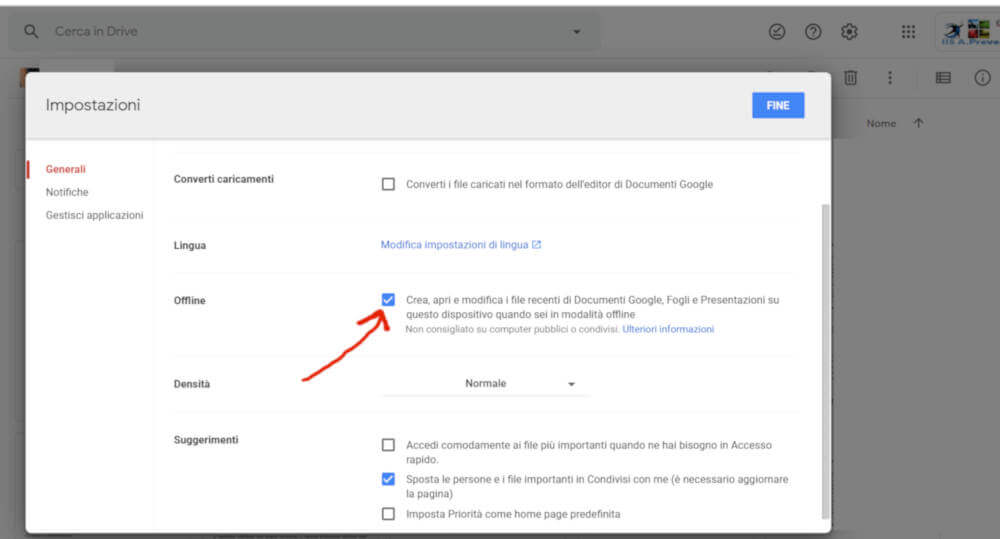The image size is (1000, 539).
Task: Open the Gestisci applicazioni tab
Action: (x=94, y=215)
